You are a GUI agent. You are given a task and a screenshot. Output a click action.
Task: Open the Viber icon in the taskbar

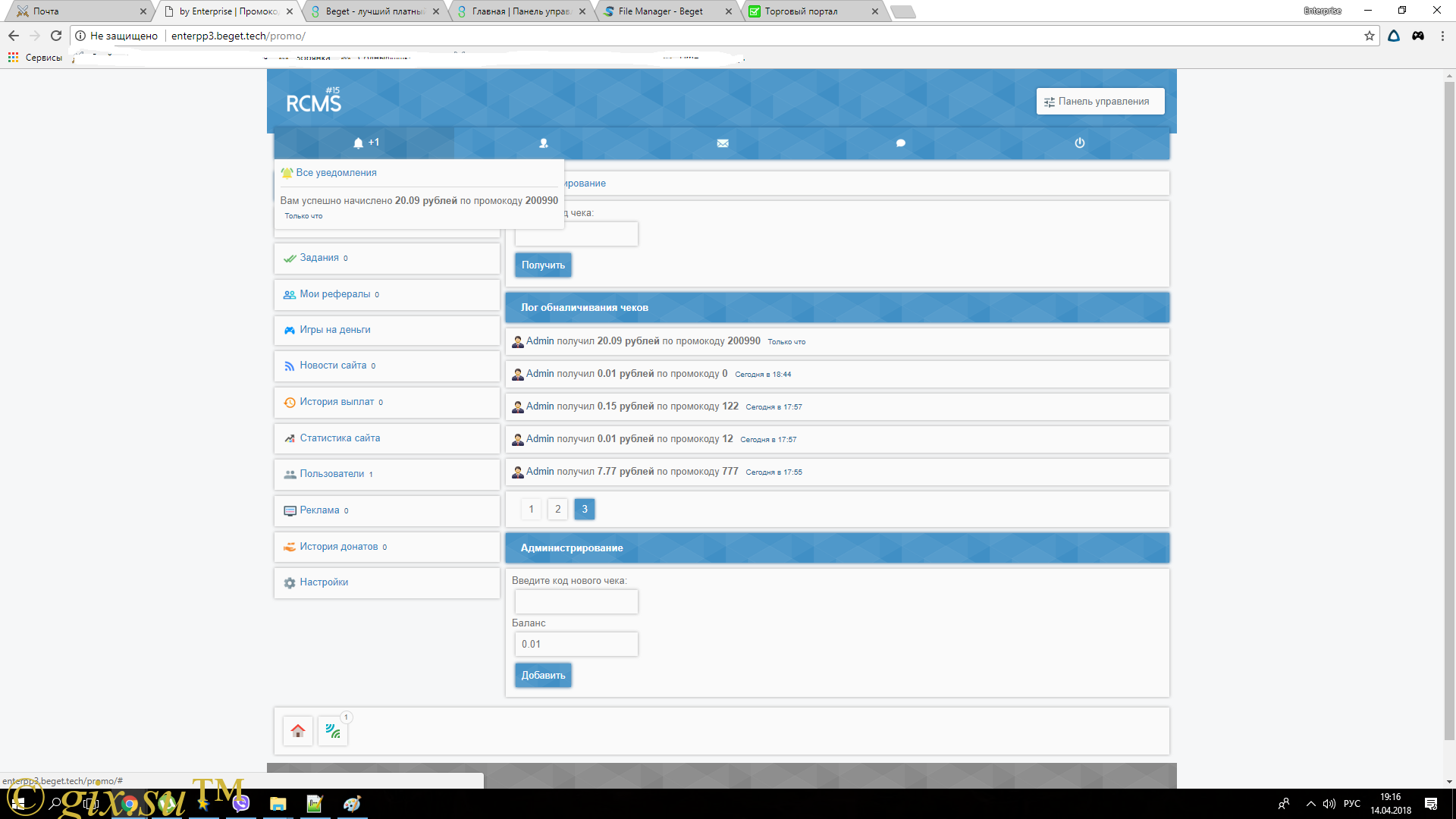tap(241, 804)
